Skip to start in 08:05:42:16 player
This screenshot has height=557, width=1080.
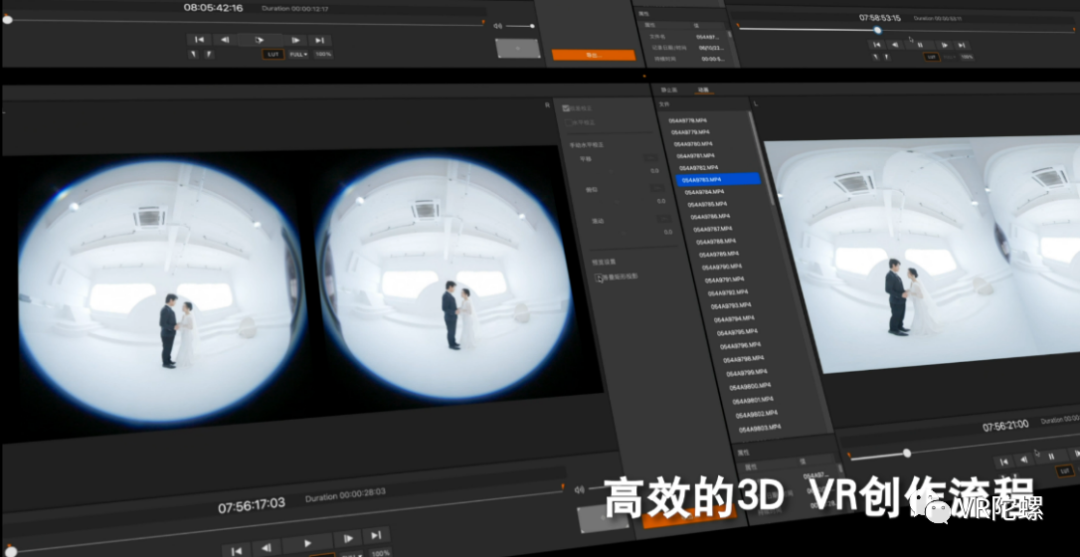(199, 40)
